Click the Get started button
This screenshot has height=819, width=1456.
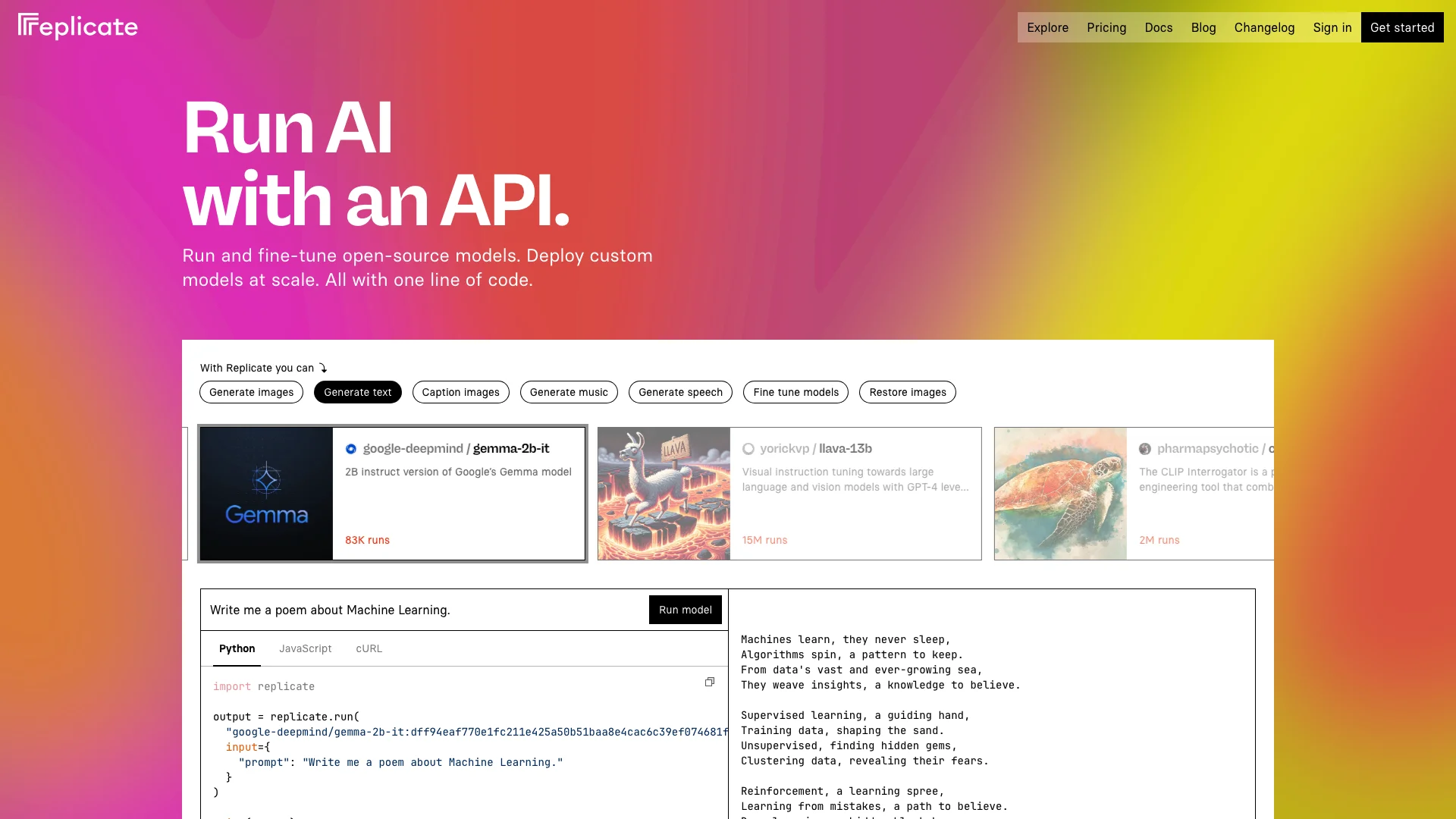[x=1402, y=27]
